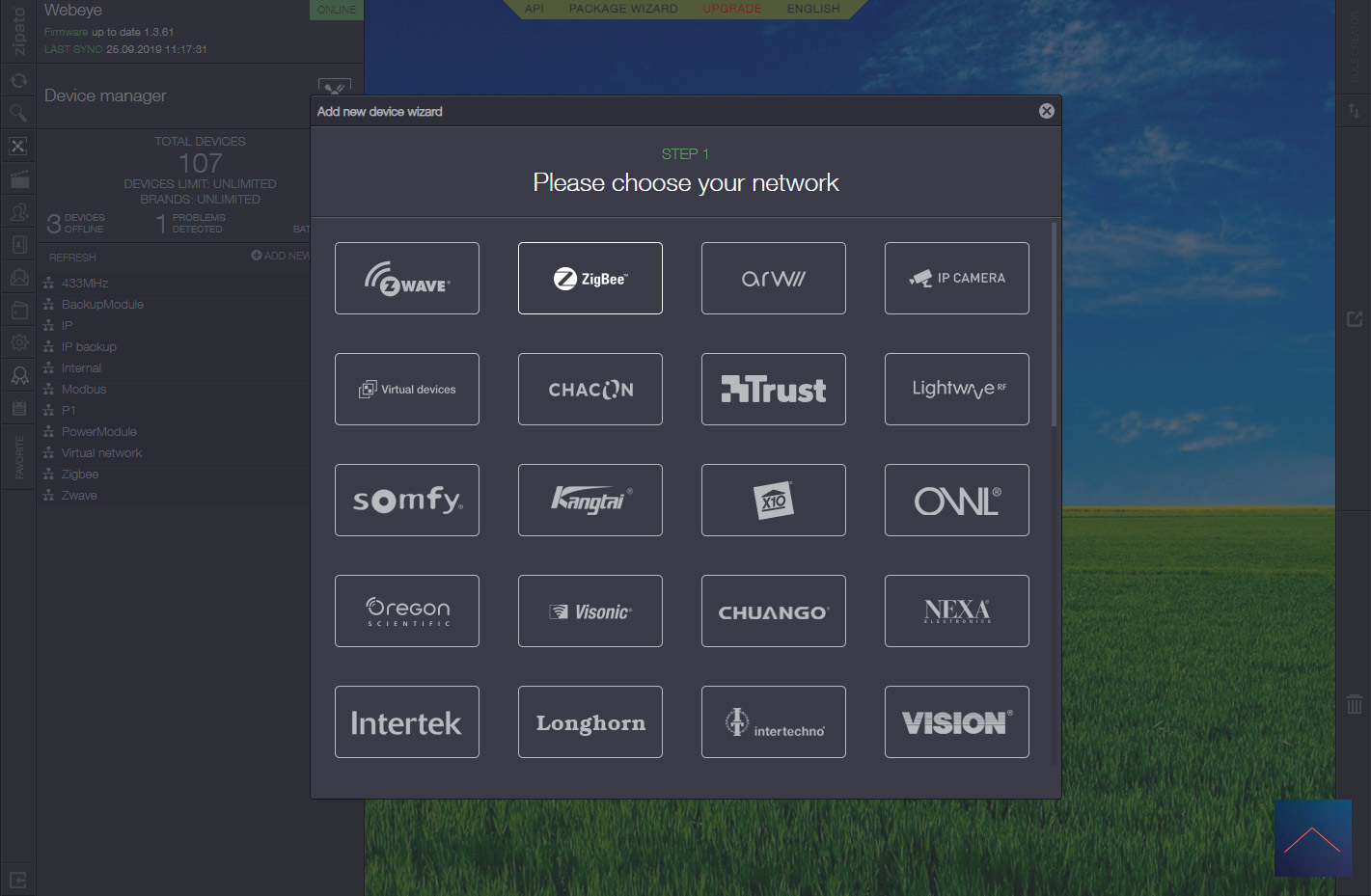The height and width of the screenshot is (896, 1371).
Task: Pick the Chuango brand tile
Action: (774, 611)
